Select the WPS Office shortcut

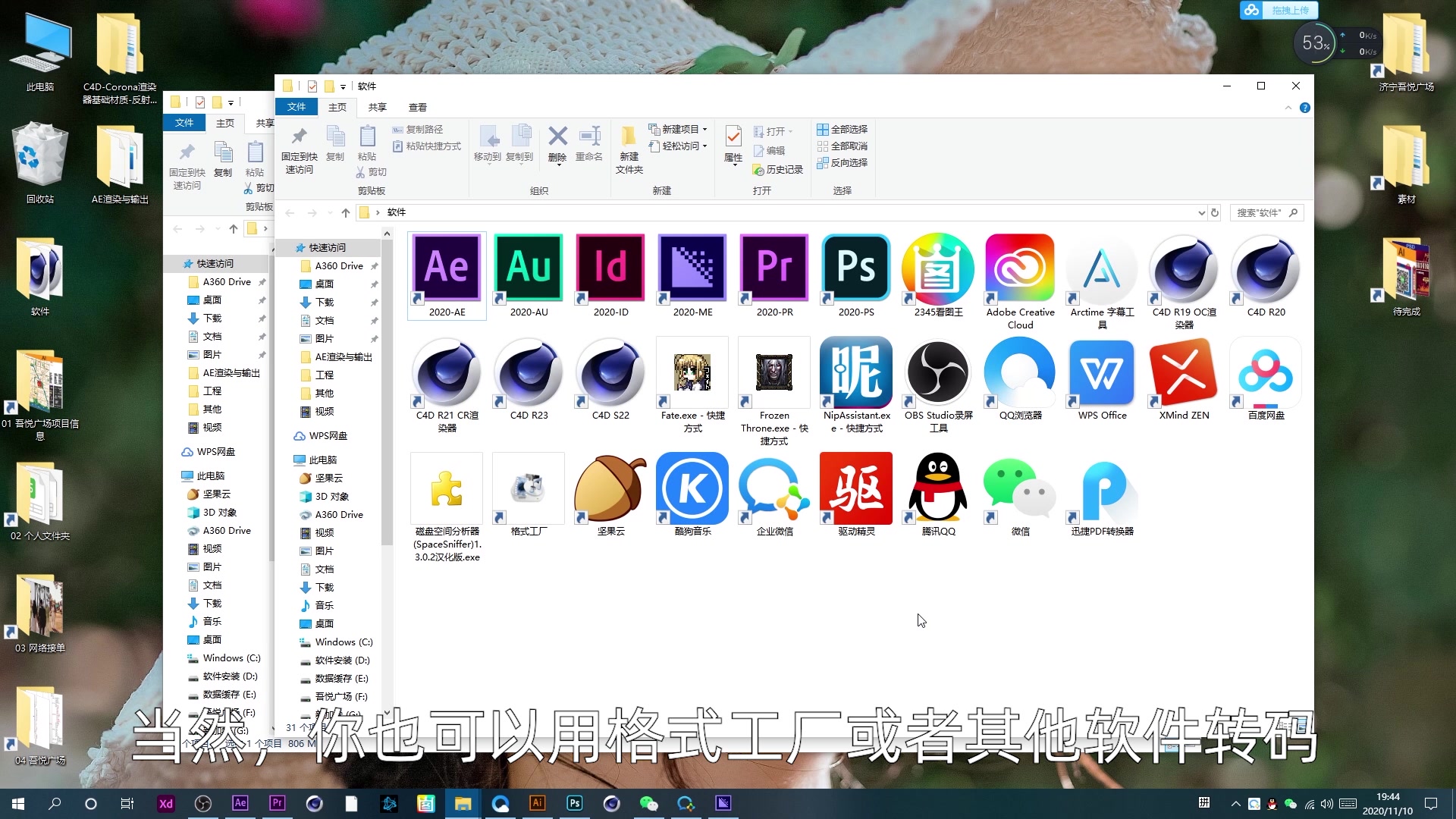pos(1102,379)
